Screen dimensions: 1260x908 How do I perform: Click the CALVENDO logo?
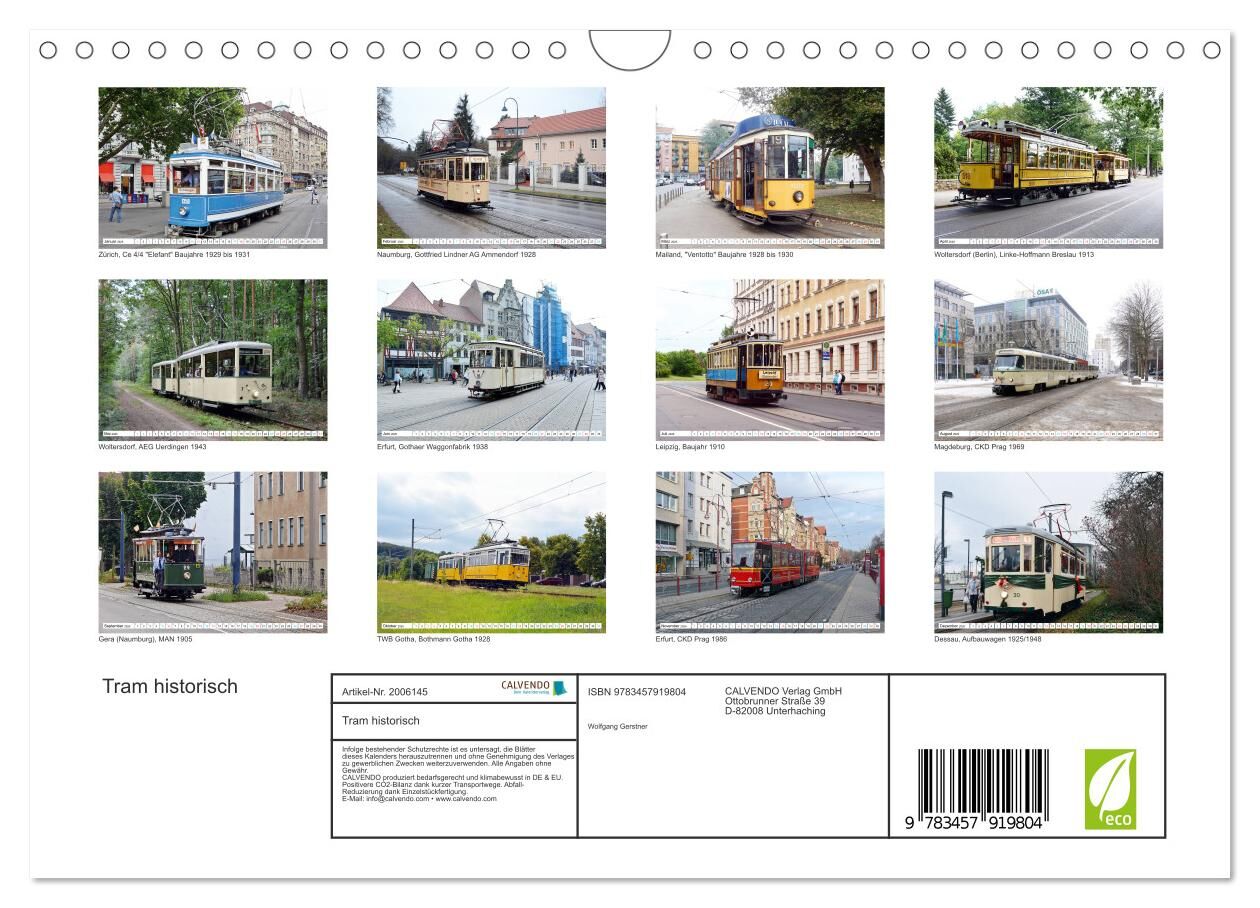(x=534, y=688)
